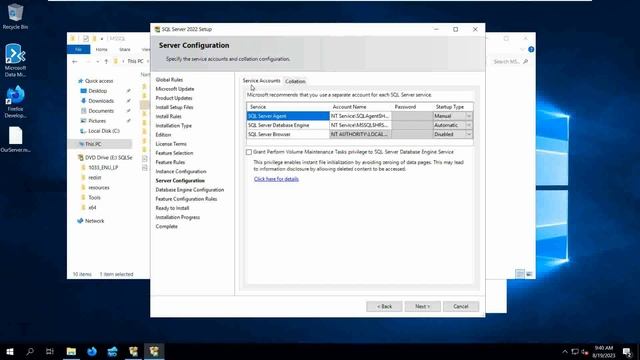Switch to the active SQL Server Setup taskbar icon
Viewport: 640px width, 360px height.
tap(154, 351)
